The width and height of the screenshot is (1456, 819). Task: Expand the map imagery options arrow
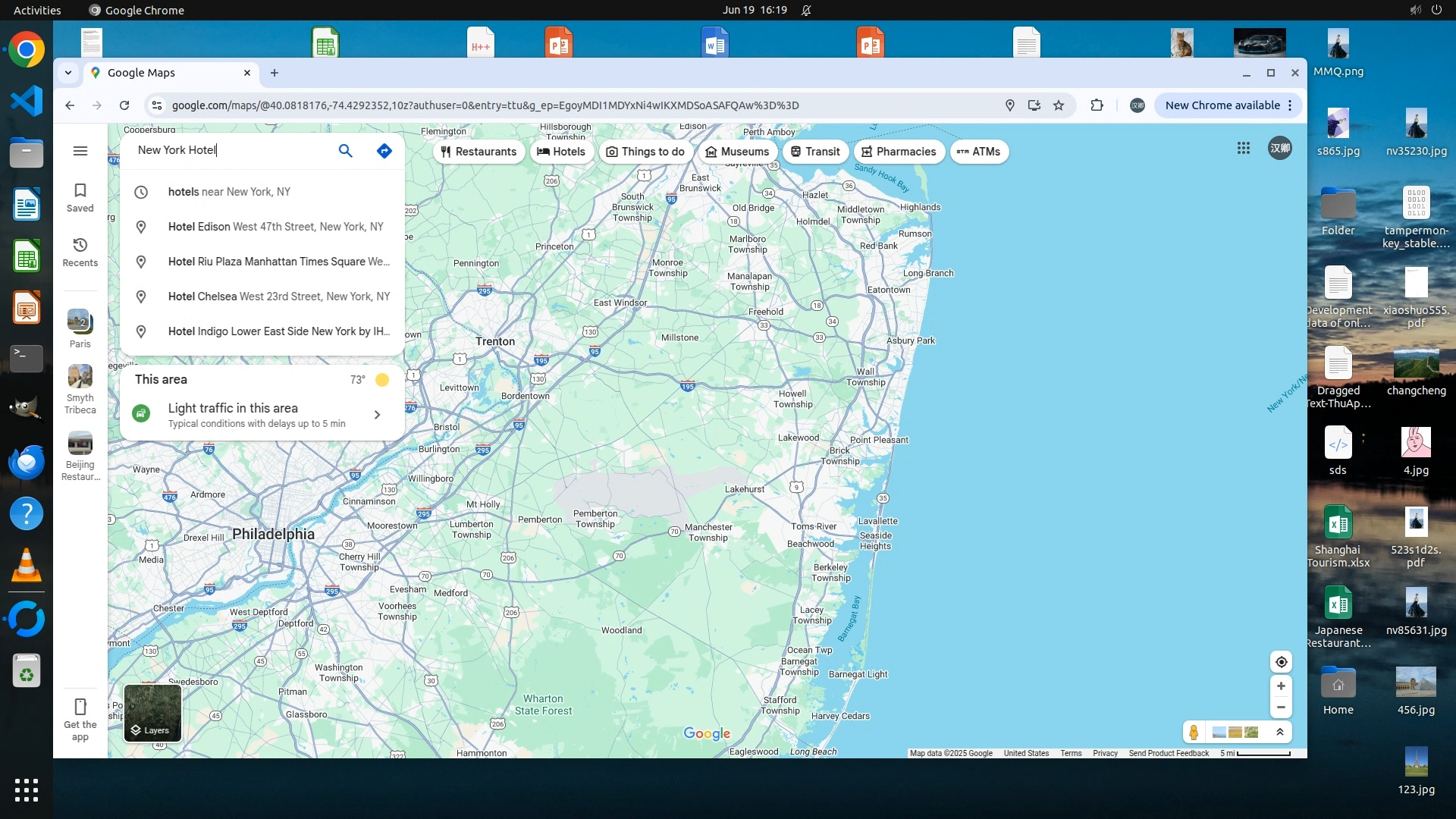pos(1280,732)
